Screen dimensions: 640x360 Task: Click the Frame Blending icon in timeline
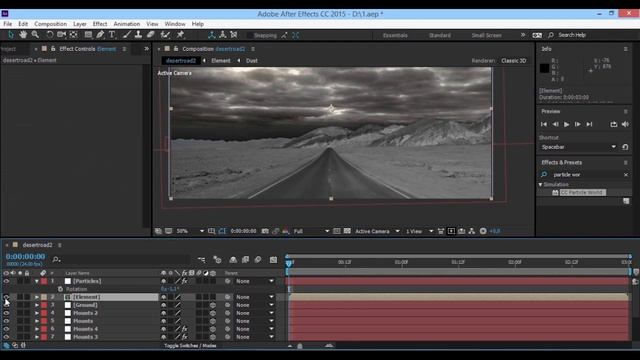point(245,260)
